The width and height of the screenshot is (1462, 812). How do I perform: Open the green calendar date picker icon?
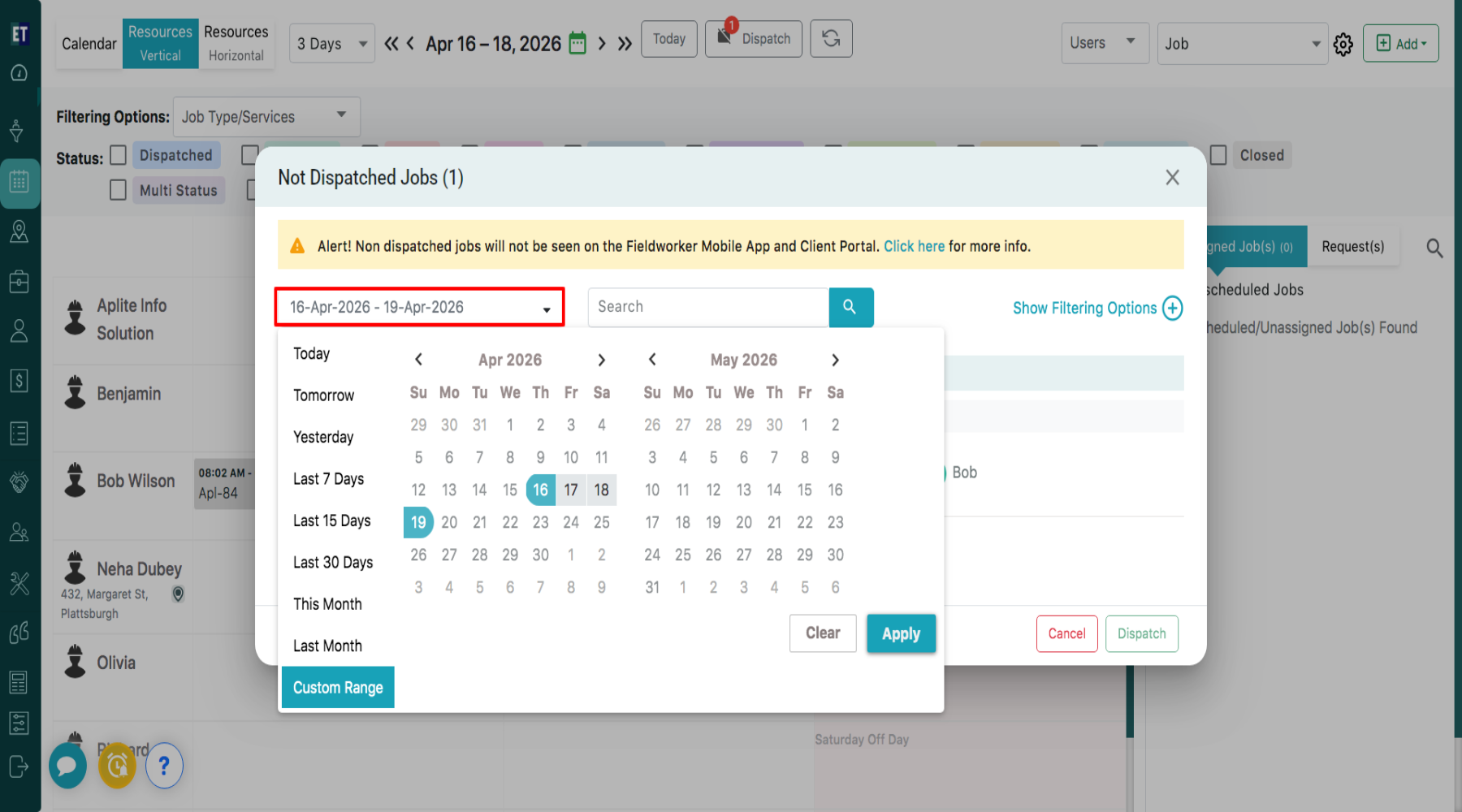[577, 44]
